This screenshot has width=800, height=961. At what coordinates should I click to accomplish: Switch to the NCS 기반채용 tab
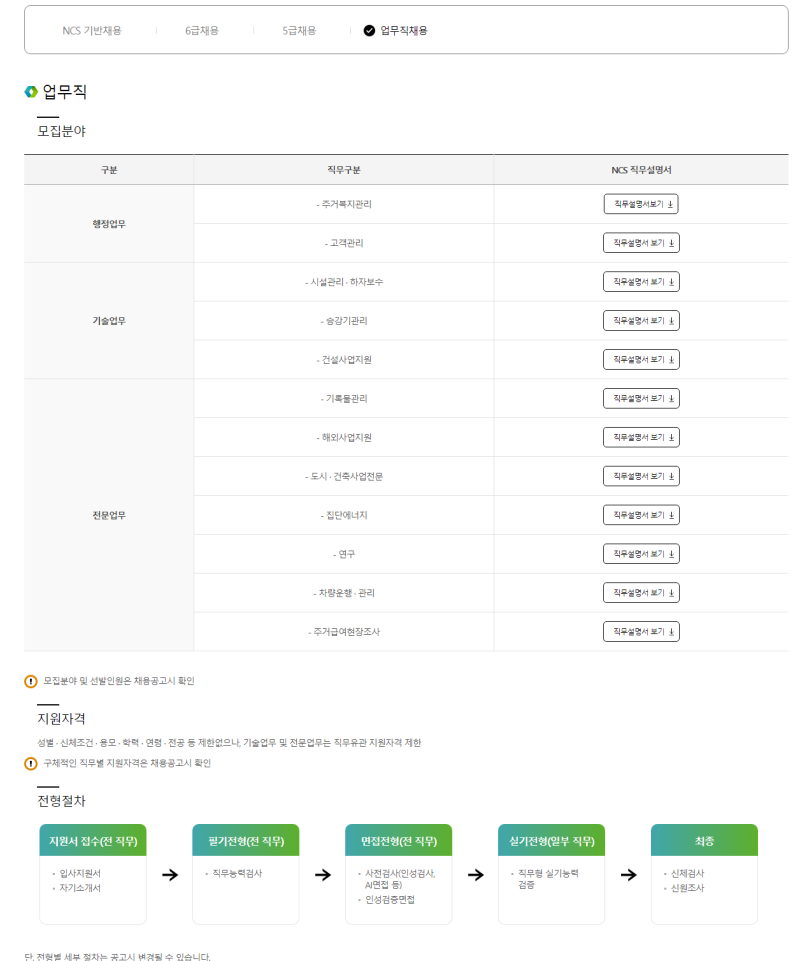[x=92, y=30]
